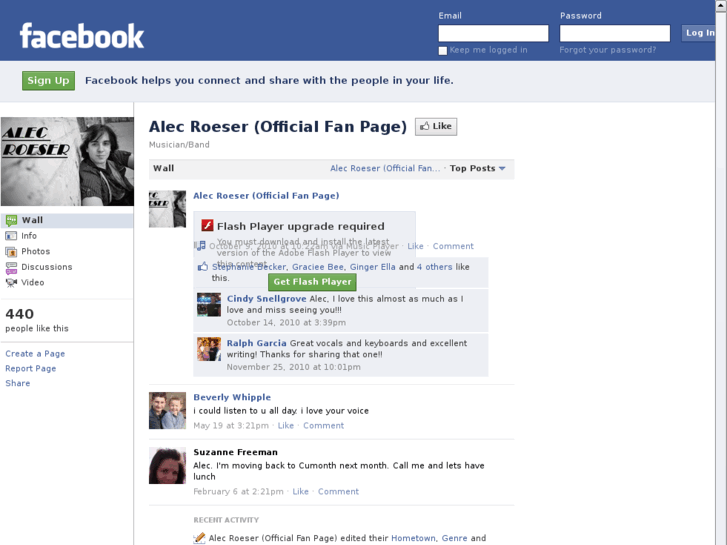727x545 pixels.
Task: Open Beverly Whipple profile link
Action: point(232,397)
